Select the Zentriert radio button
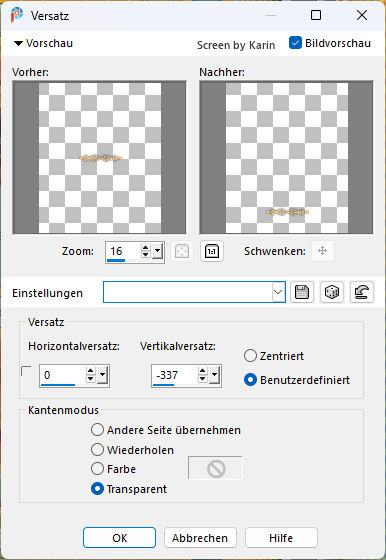The height and width of the screenshot is (560, 386). pyautogui.click(x=250, y=356)
